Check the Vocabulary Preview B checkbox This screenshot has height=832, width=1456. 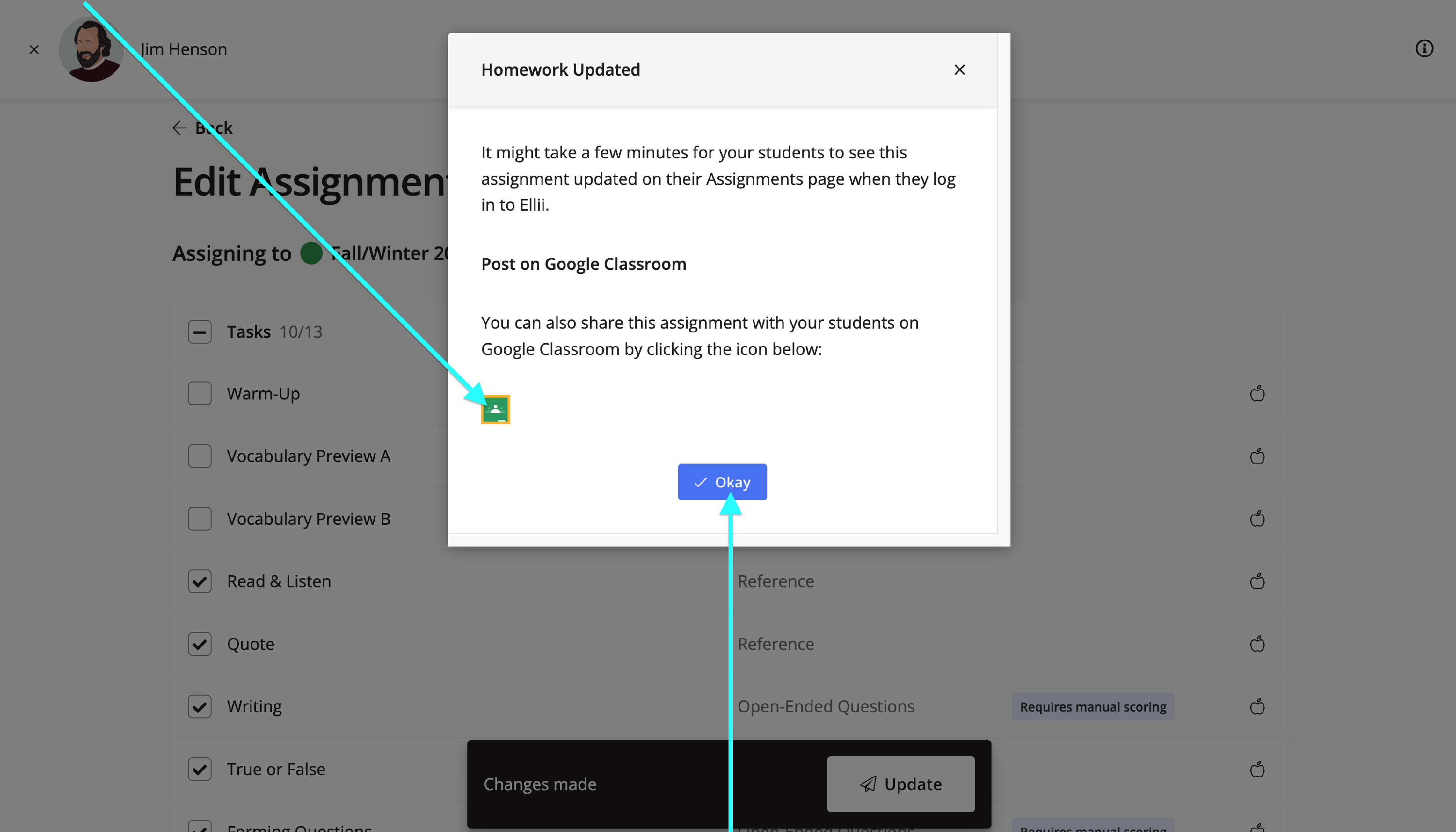coord(199,519)
